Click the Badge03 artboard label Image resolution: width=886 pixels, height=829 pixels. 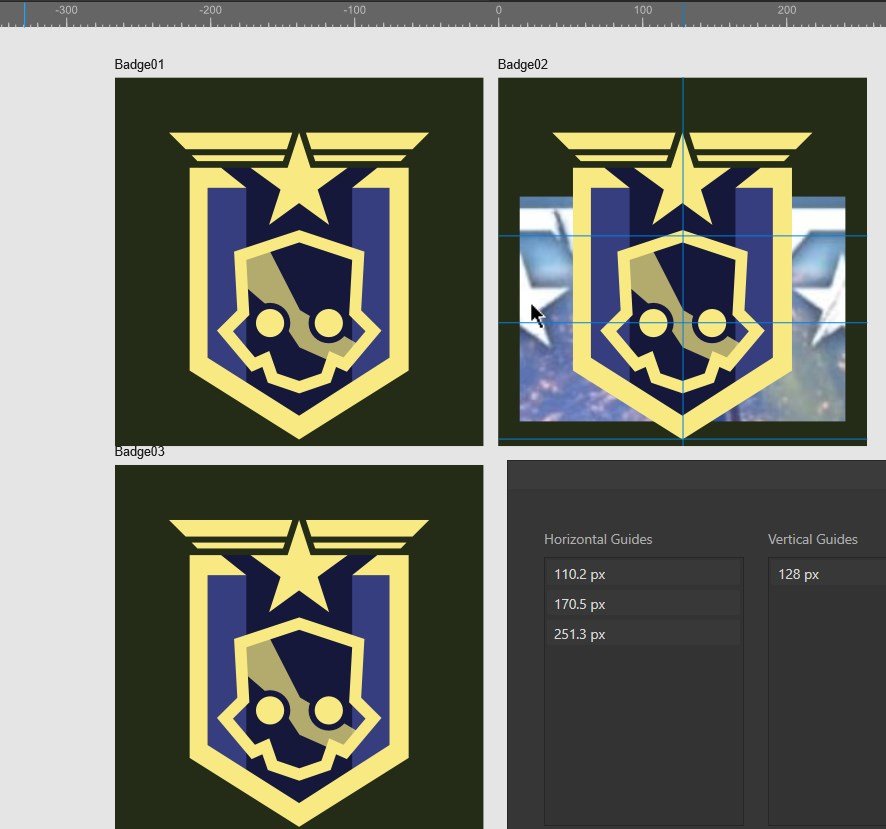pyautogui.click(x=139, y=451)
